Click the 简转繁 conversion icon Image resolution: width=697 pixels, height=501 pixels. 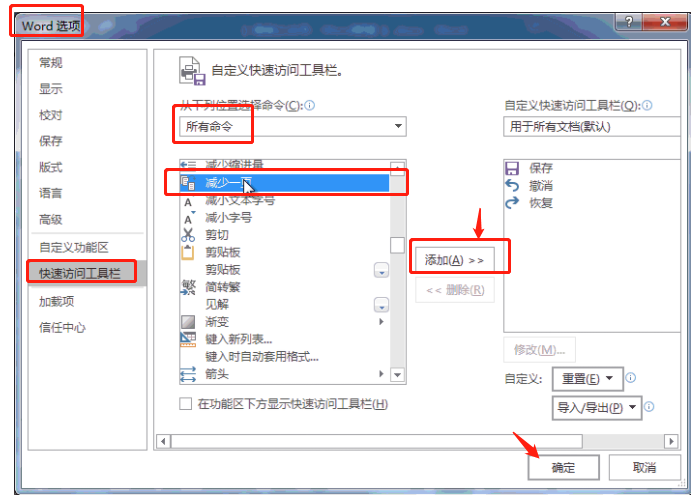pyautogui.click(x=188, y=287)
